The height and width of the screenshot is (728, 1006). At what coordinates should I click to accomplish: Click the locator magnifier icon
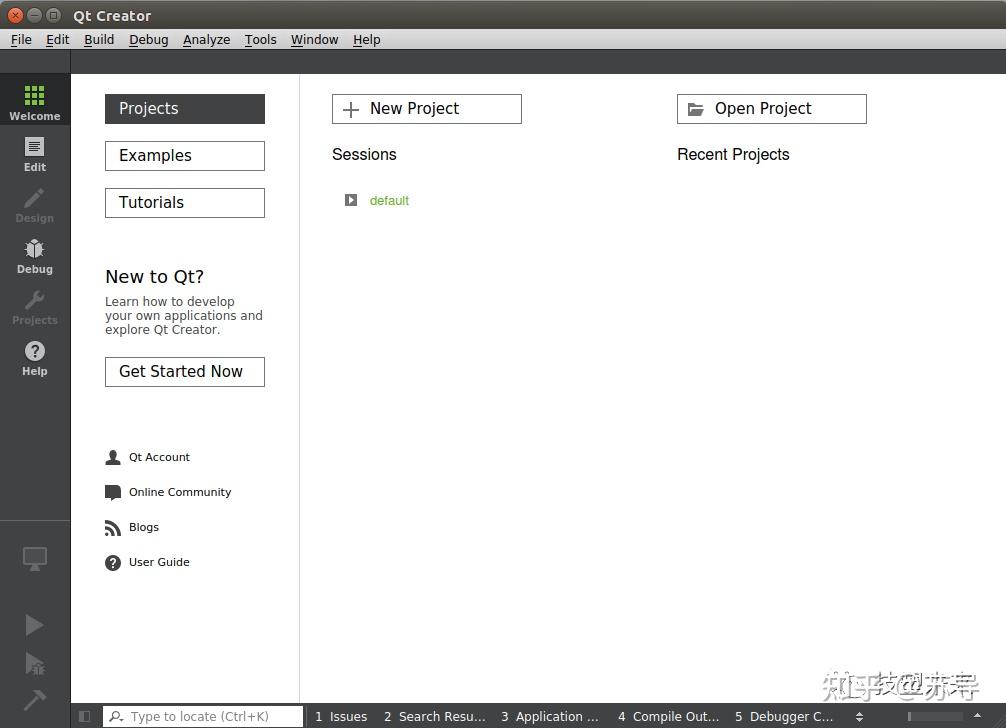(x=116, y=716)
